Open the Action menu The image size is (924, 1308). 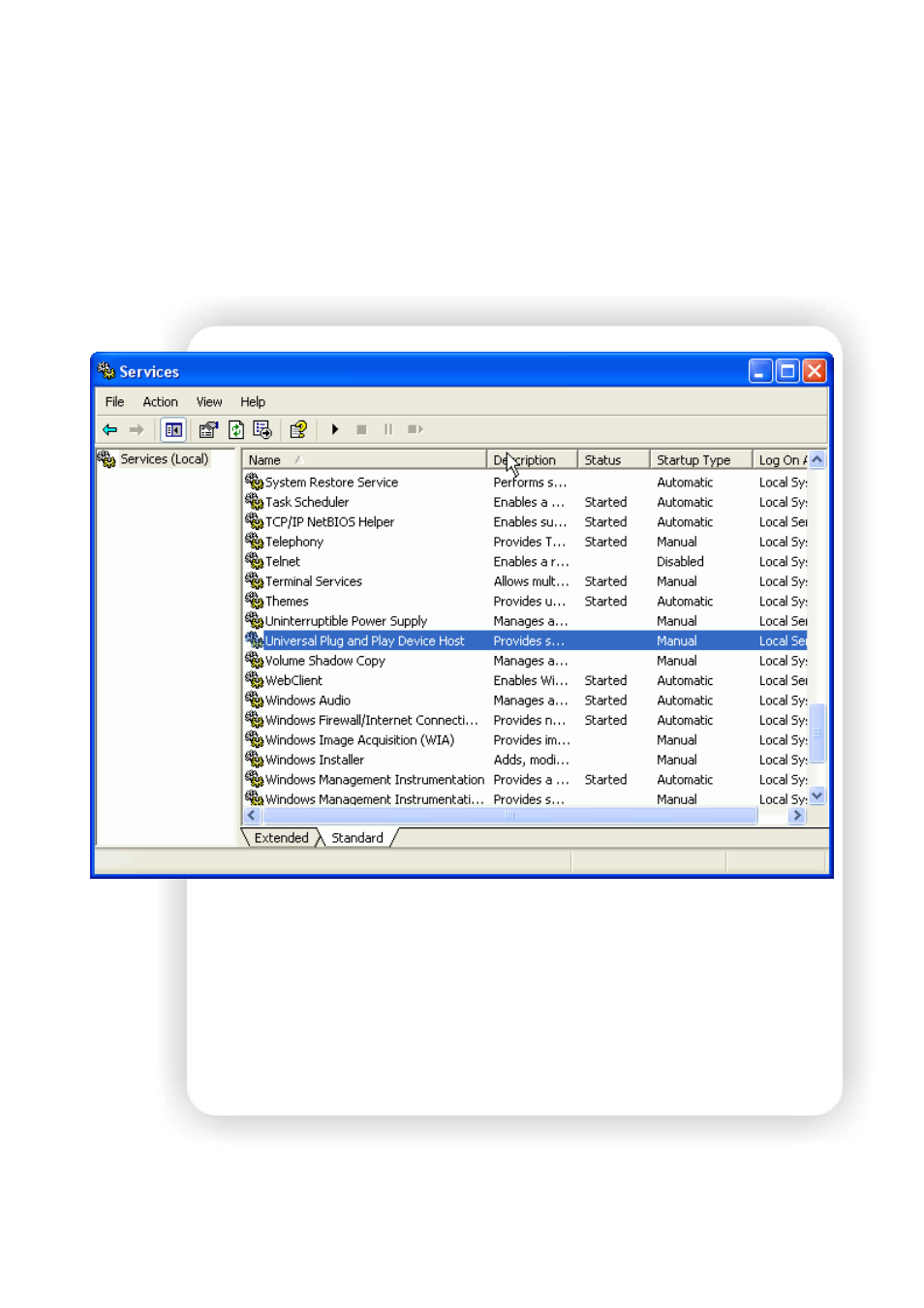click(x=160, y=401)
